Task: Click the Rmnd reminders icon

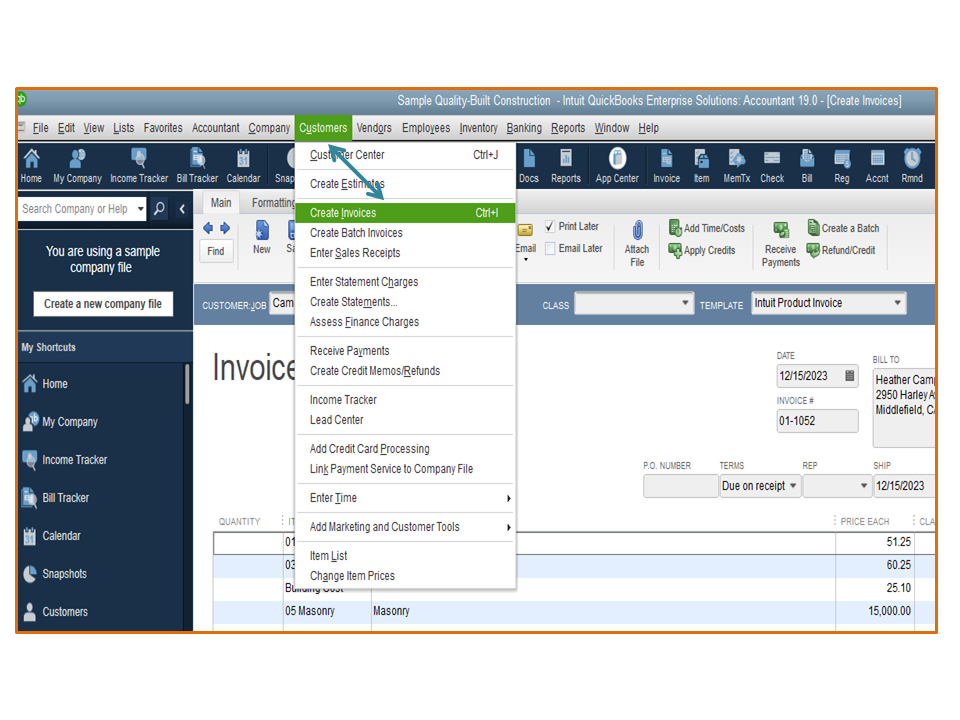Action: tap(912, 166)
